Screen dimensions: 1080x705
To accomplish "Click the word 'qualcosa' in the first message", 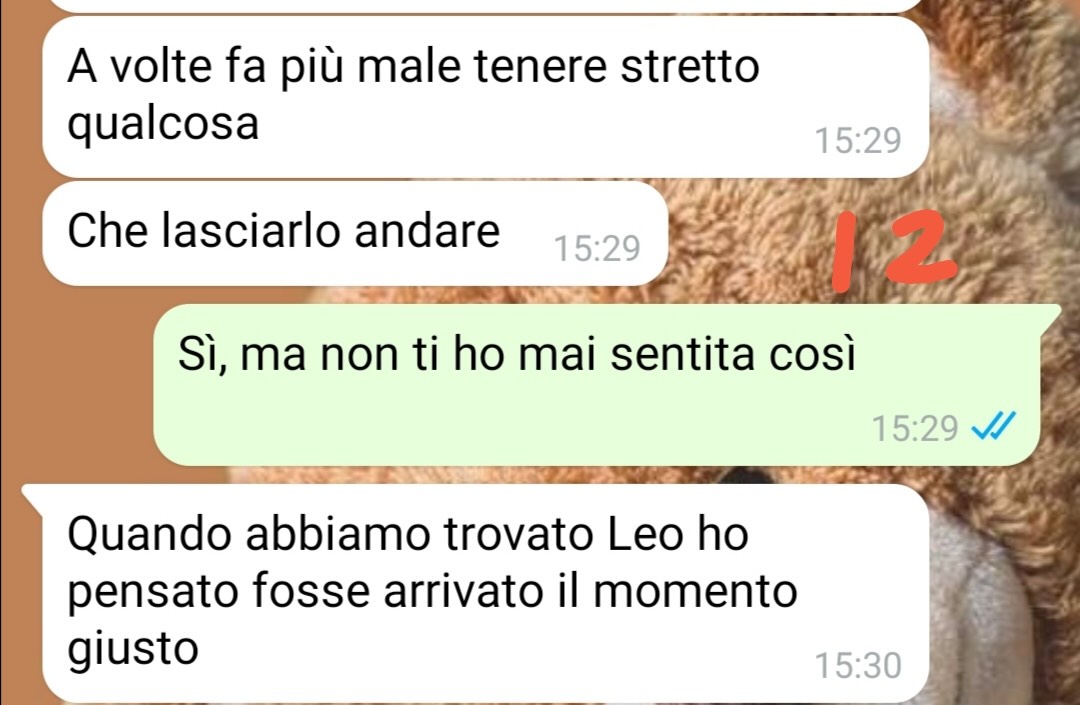I will coord(163,125).
